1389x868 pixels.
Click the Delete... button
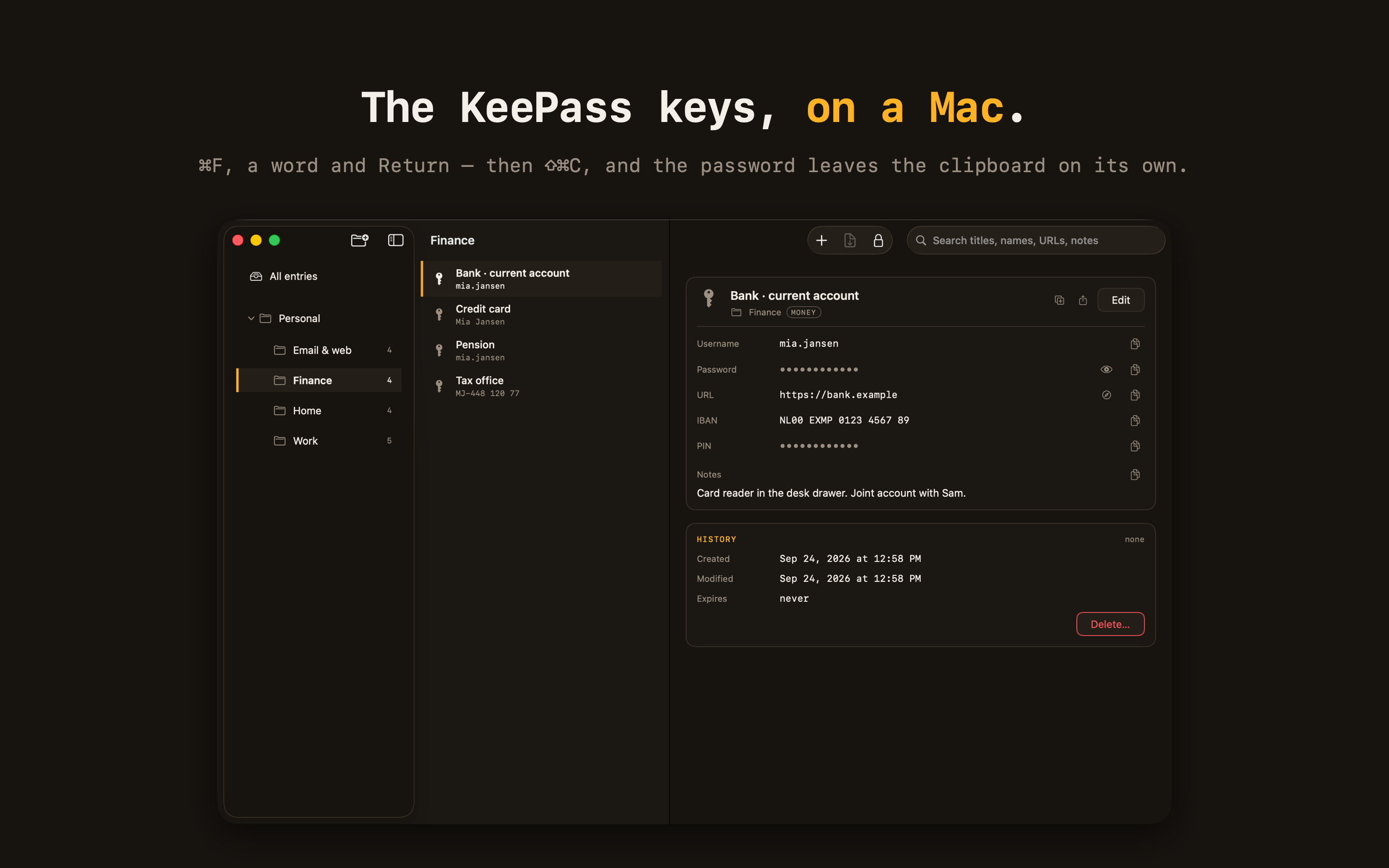(x=1110, y=624)
